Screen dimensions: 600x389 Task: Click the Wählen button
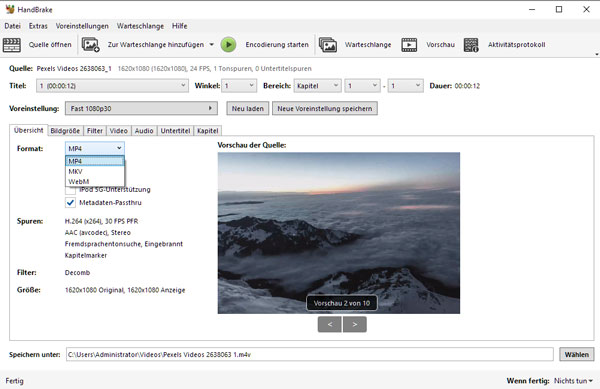(577, 355)
